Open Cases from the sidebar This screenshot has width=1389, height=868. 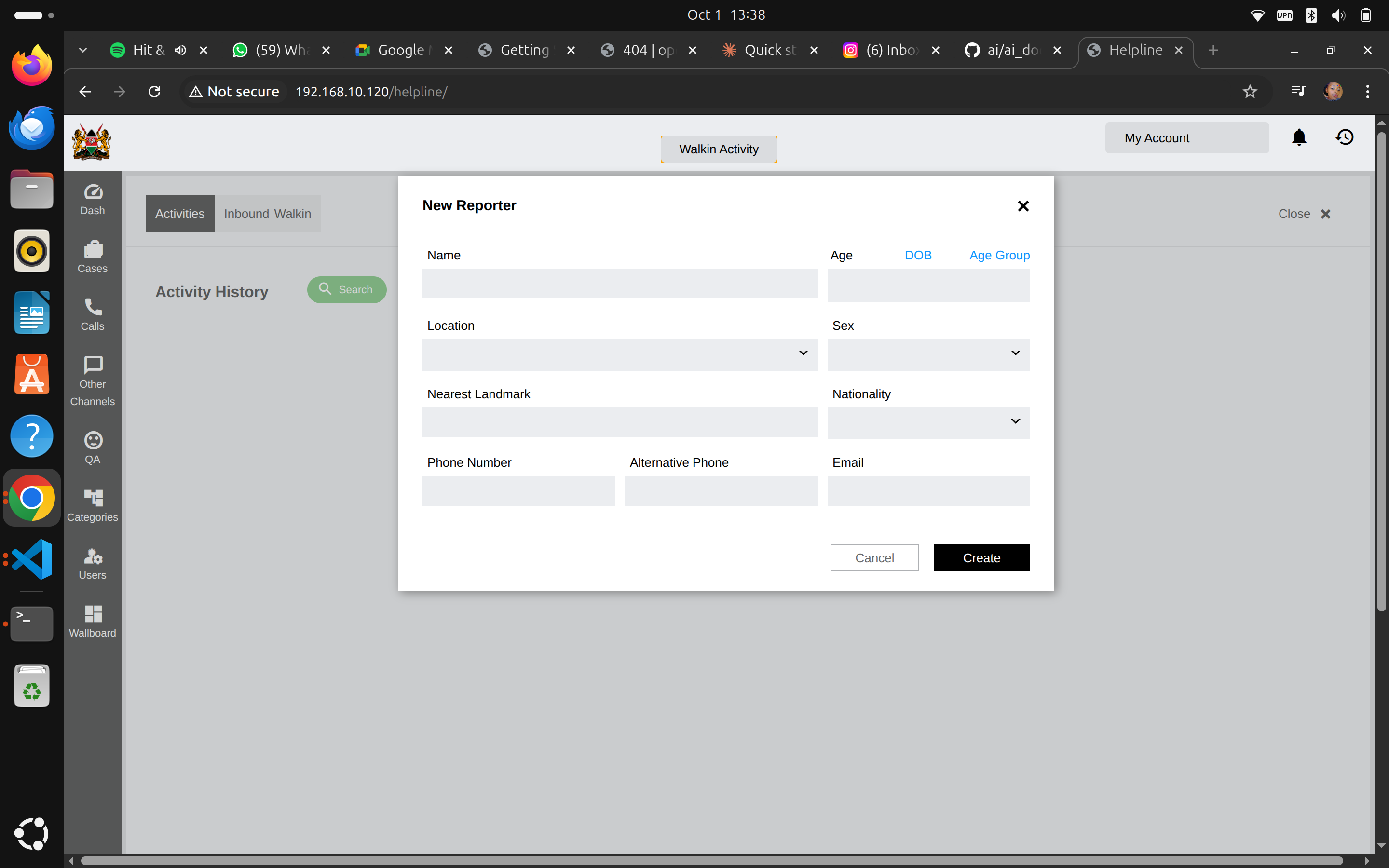click(x=93, y=257)
